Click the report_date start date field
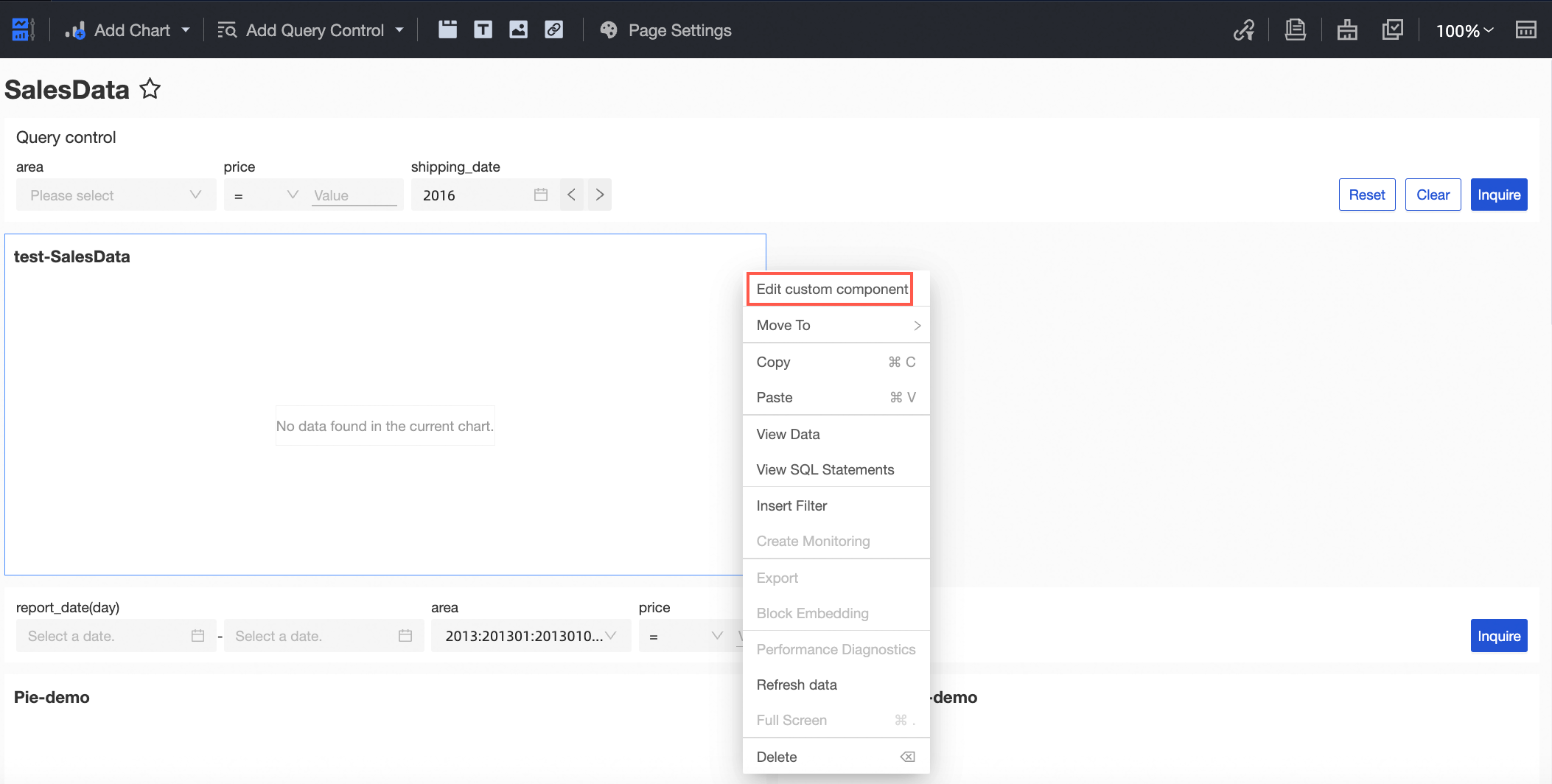Image resolution: width=1552 pixels, height=784 pixels. coord(116,636)
